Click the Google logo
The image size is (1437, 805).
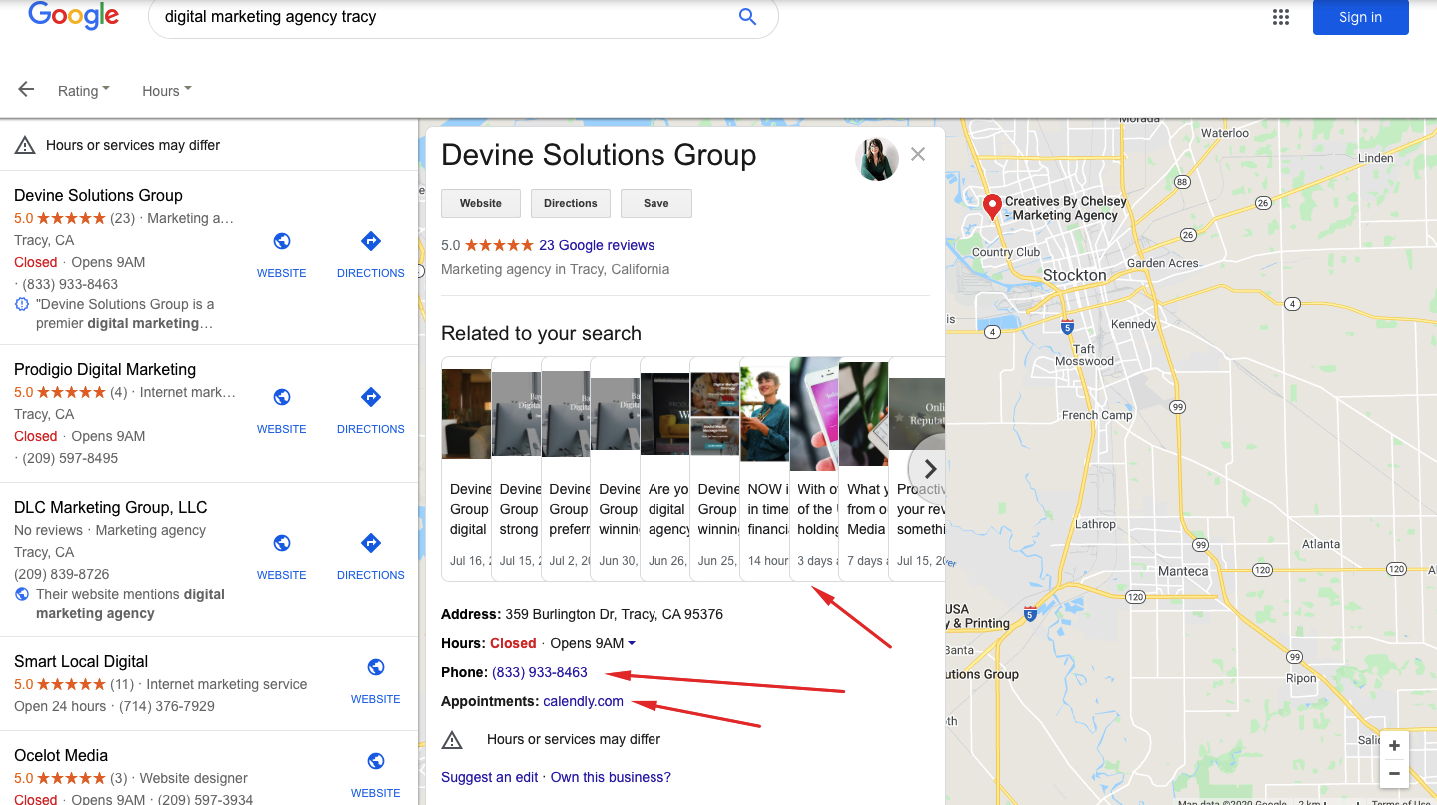click(73, 16)
